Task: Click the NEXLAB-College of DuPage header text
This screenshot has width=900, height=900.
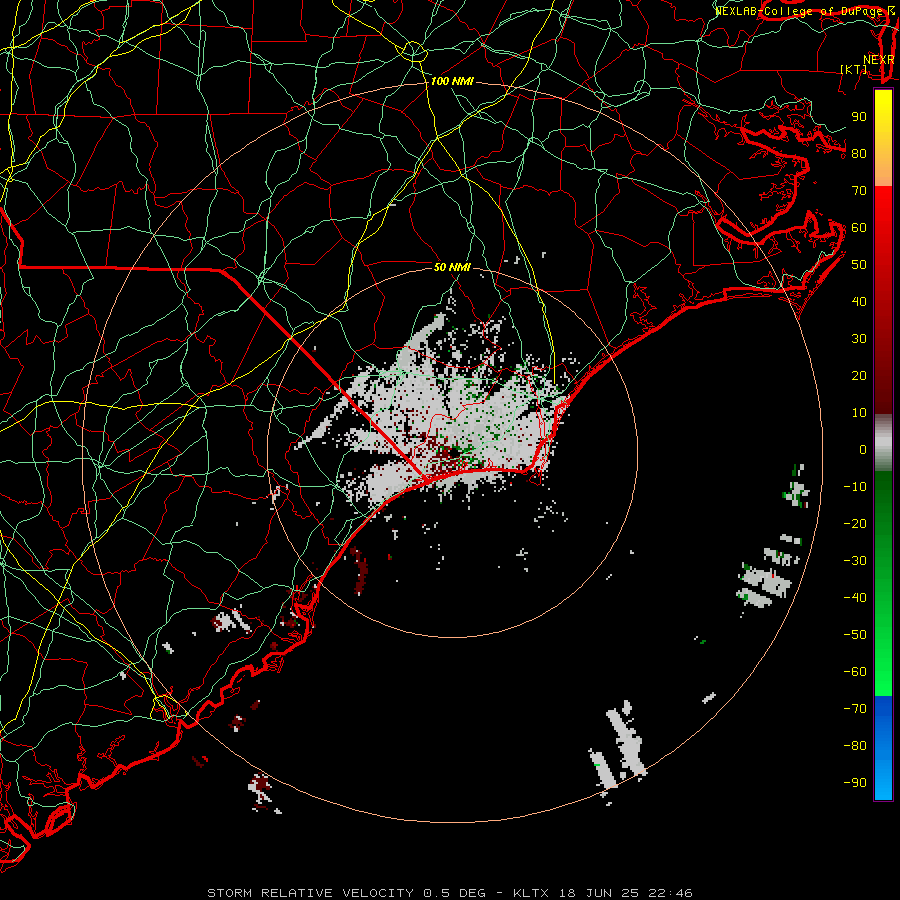Action: coord(804,11)
